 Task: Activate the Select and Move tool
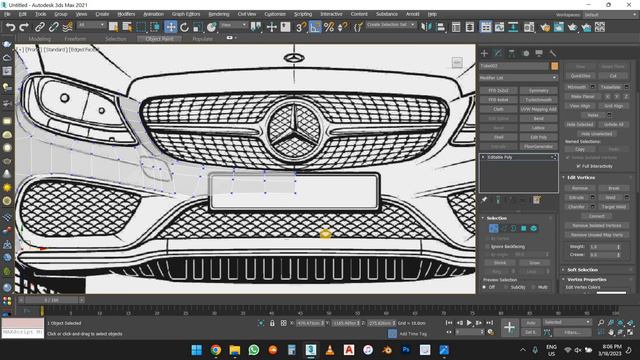pos(171,27)
